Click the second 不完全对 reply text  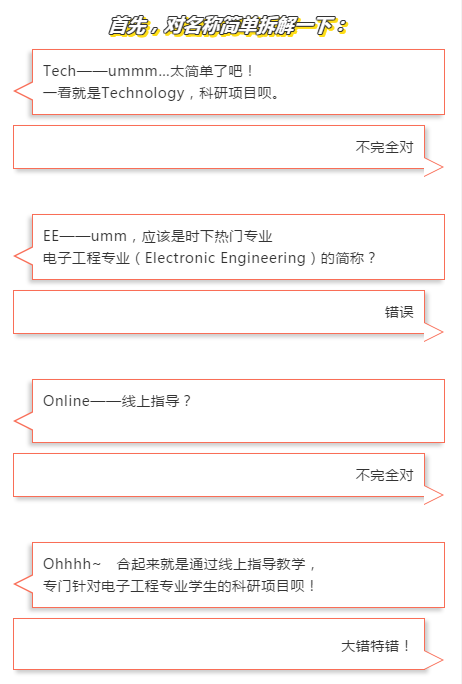coord(384,475)
